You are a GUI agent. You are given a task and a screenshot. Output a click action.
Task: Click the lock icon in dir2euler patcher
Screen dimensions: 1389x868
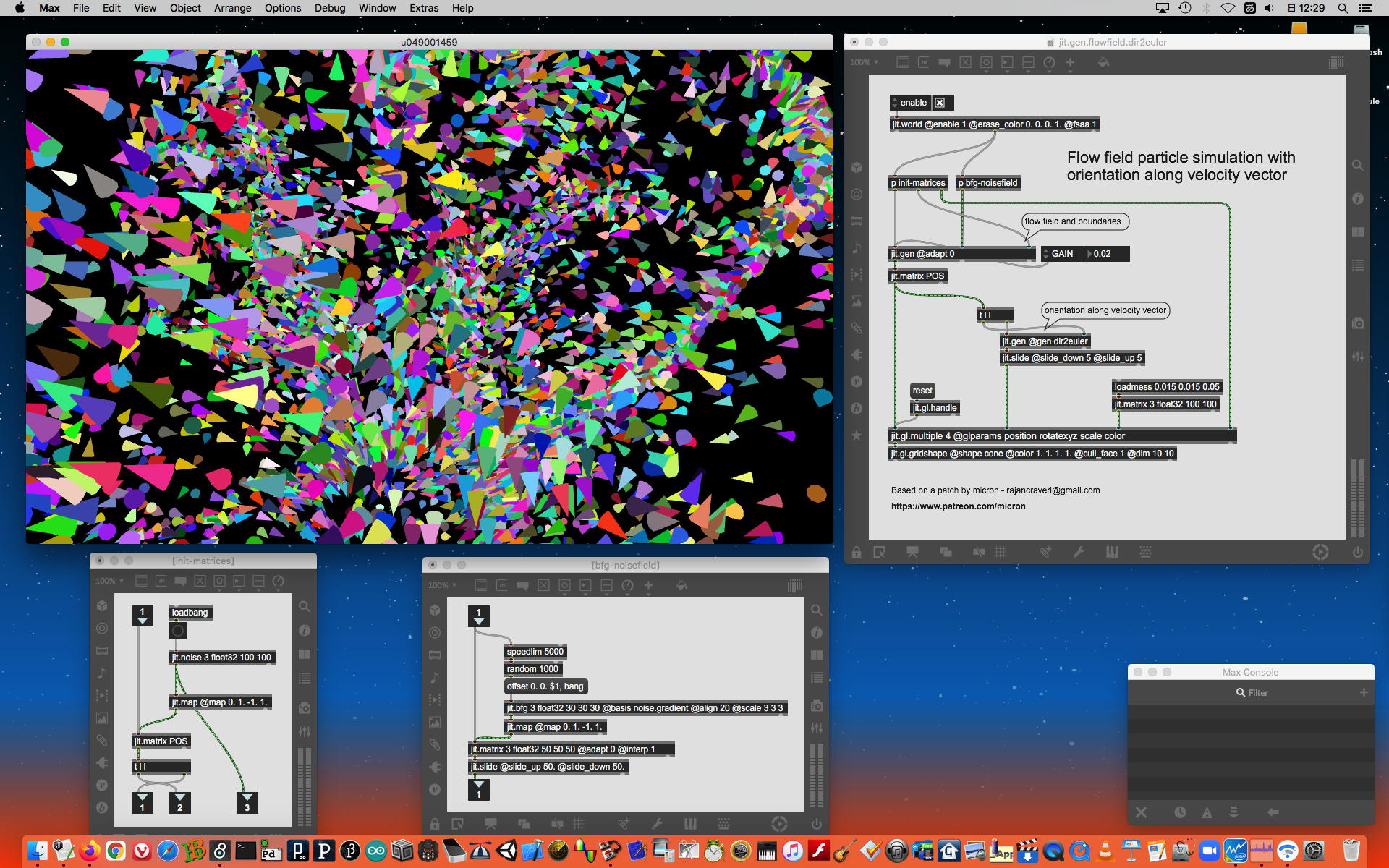click(857, 552)
